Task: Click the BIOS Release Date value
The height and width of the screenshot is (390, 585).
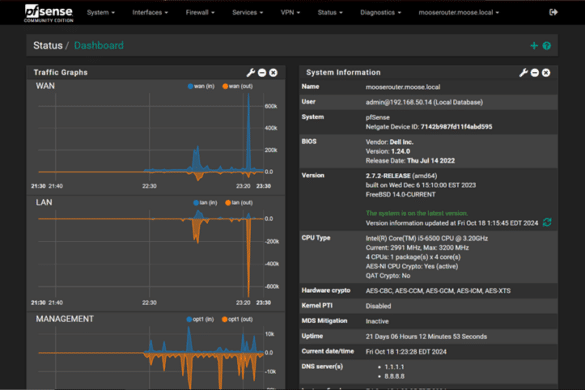Action: pyautogui.click(x=431, y=161)
